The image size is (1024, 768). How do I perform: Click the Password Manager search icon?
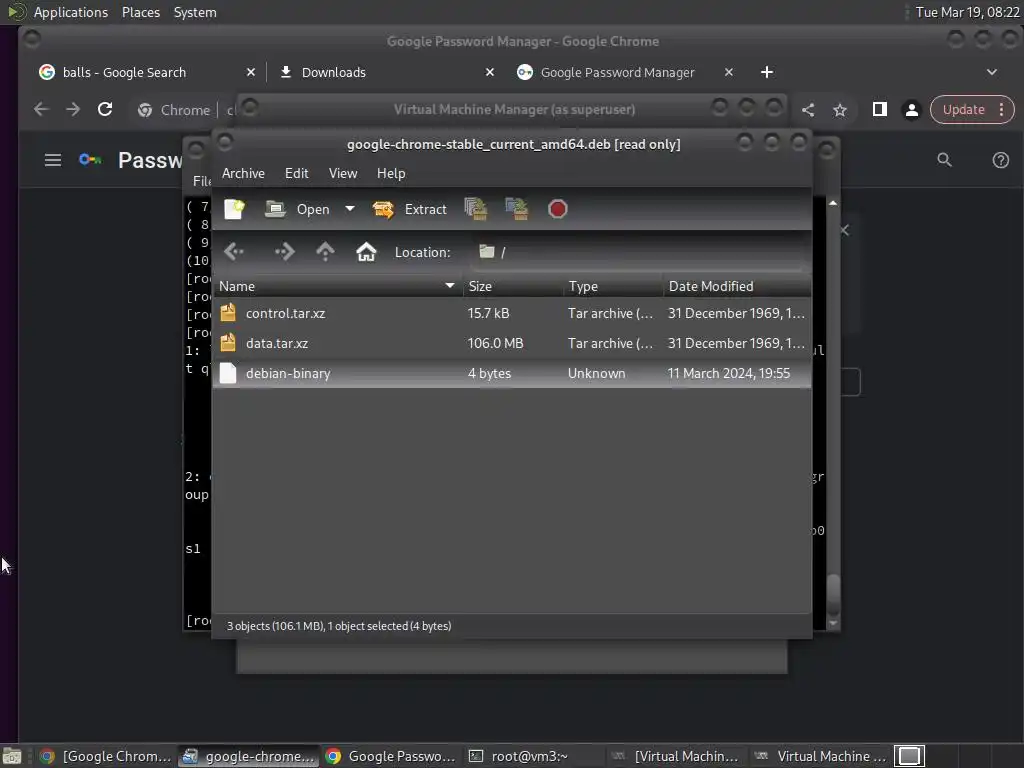(x=944, y=160)
